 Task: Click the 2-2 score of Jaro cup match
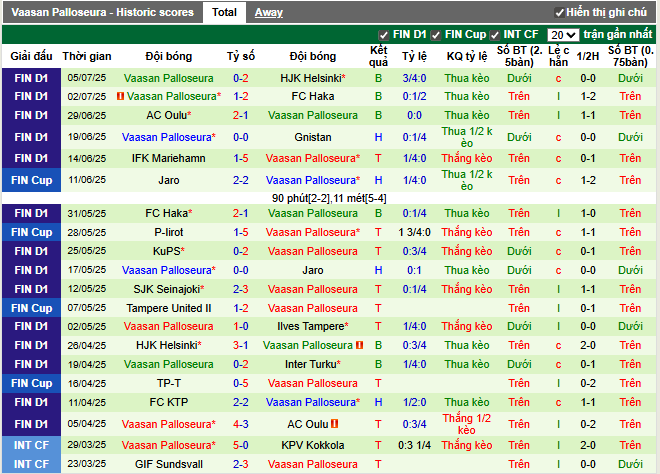pyautogui.click(x=241, y=180)
